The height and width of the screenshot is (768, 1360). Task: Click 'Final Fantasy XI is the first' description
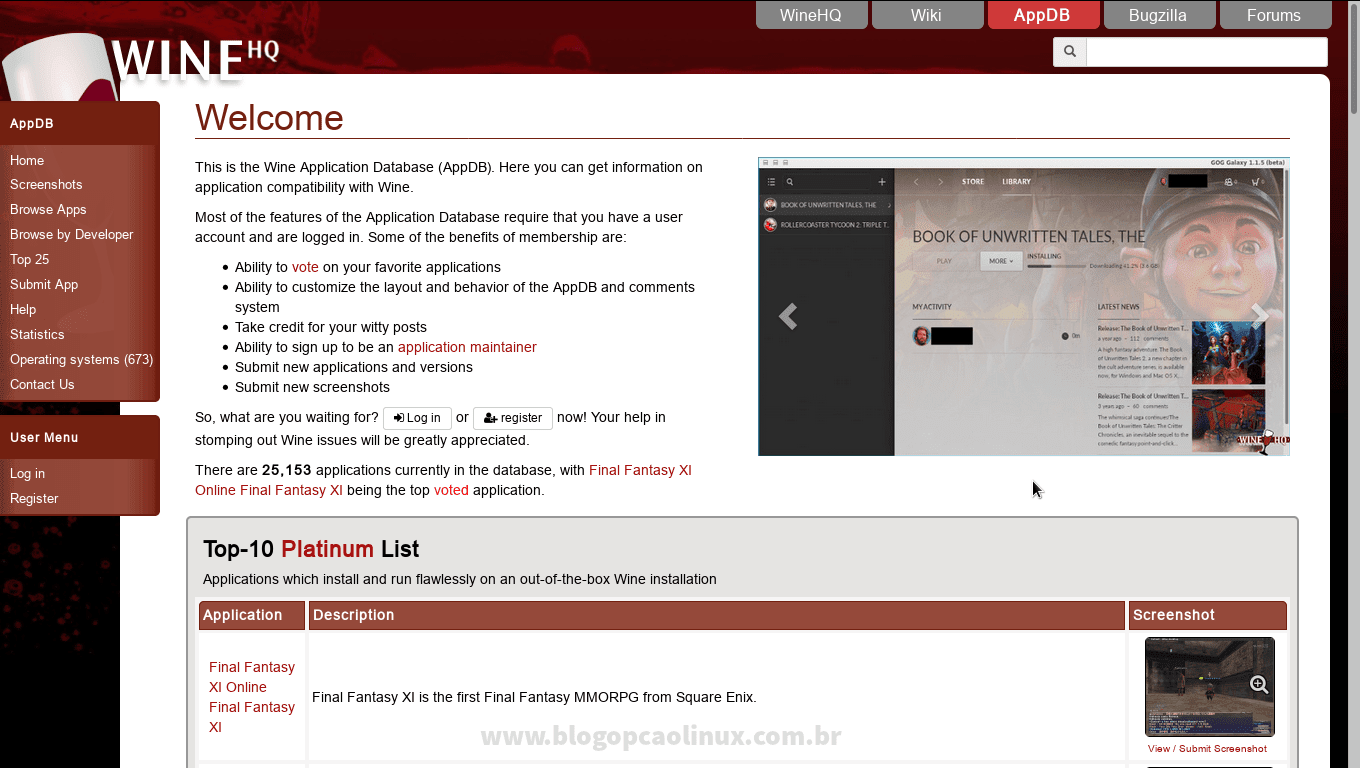click(x=534, y=697)
